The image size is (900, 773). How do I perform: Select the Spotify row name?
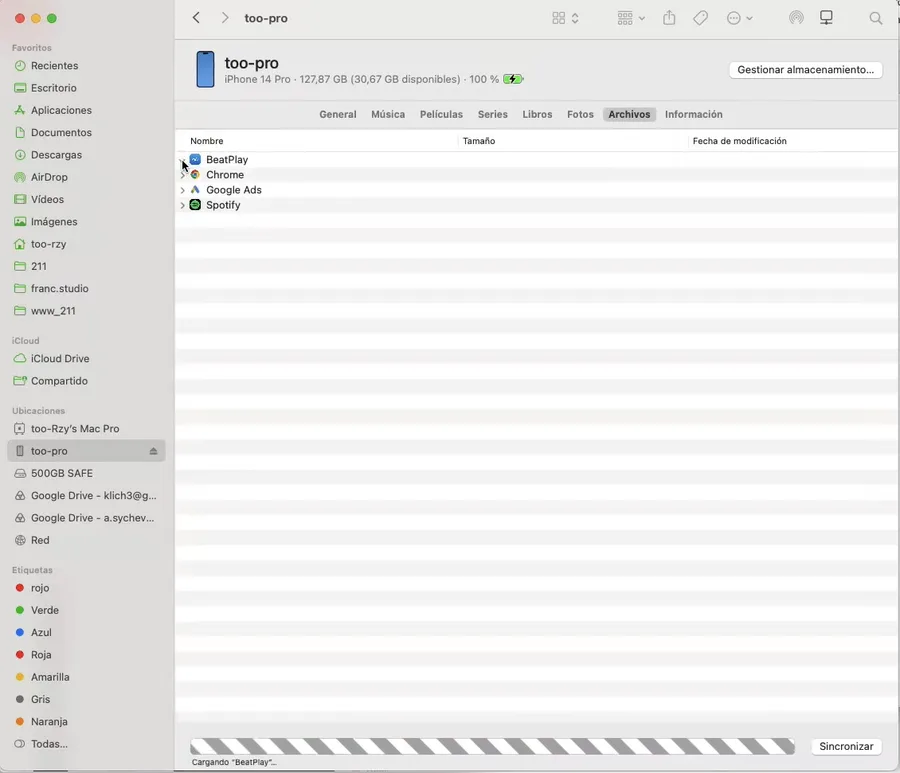coord(223,205)
